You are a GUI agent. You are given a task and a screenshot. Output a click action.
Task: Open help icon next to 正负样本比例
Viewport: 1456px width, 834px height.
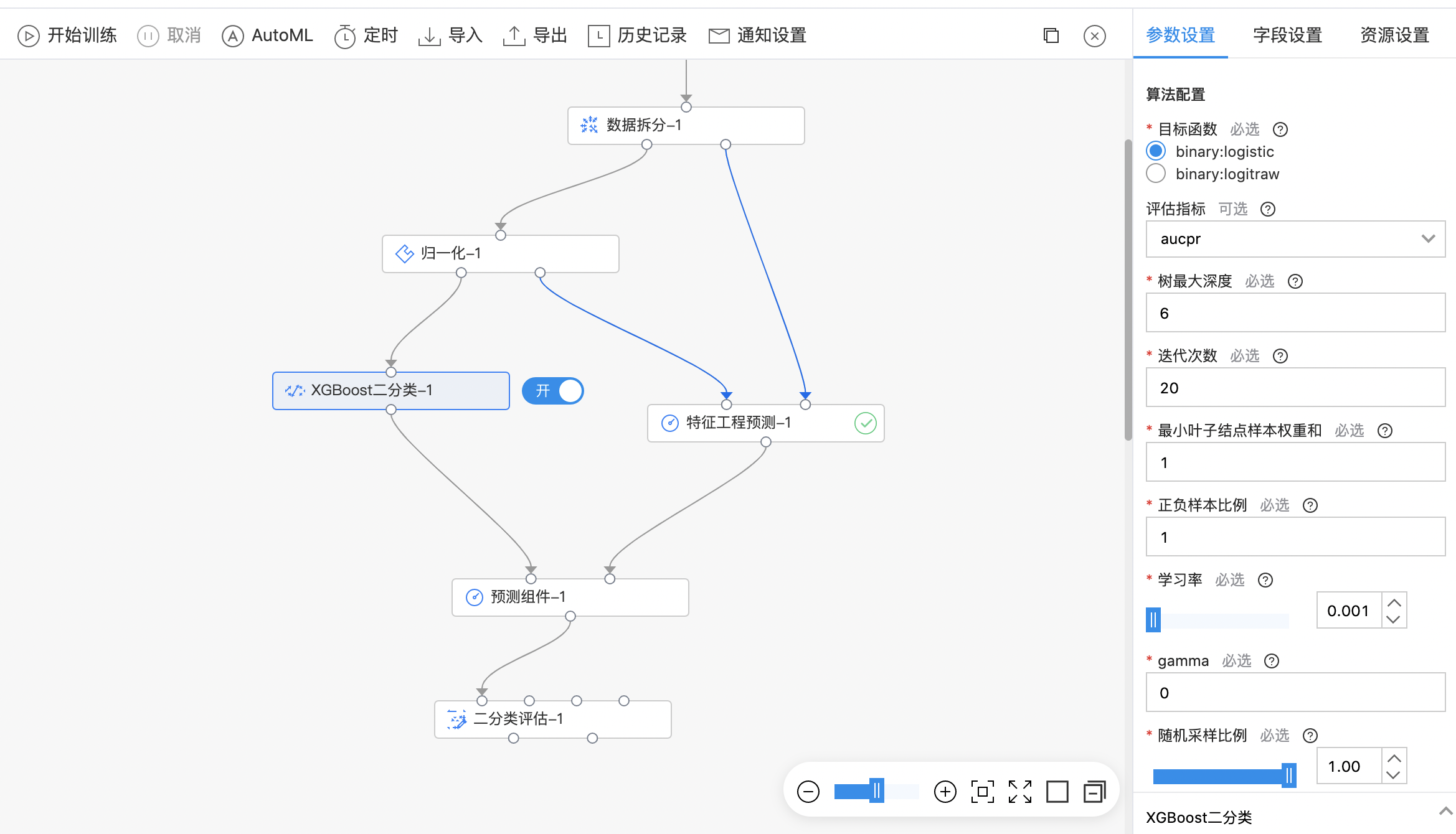(x=1310, y=505)
